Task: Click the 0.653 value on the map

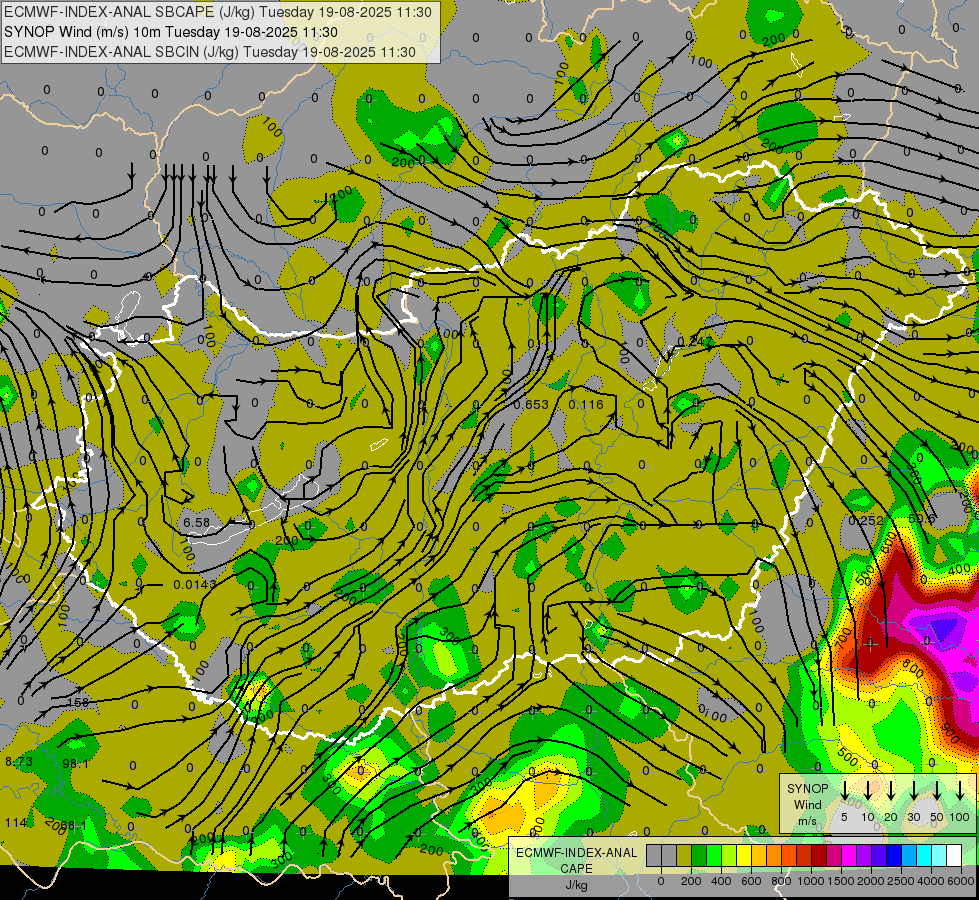Action: 531,405
